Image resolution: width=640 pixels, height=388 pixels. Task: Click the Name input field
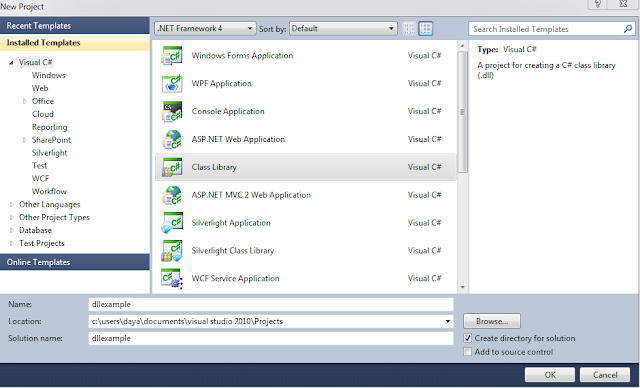pos(271,304)
